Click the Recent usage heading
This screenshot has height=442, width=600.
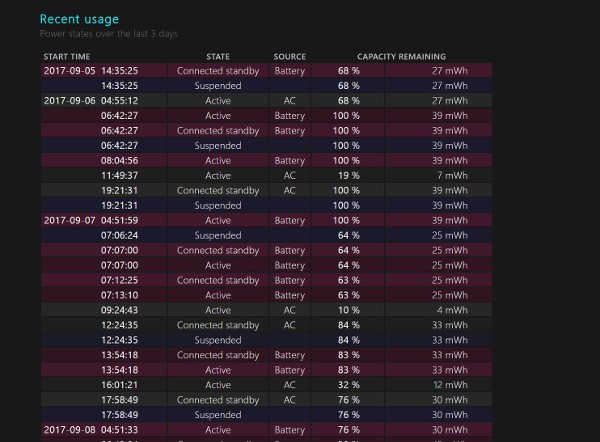(x=79, y=19)
